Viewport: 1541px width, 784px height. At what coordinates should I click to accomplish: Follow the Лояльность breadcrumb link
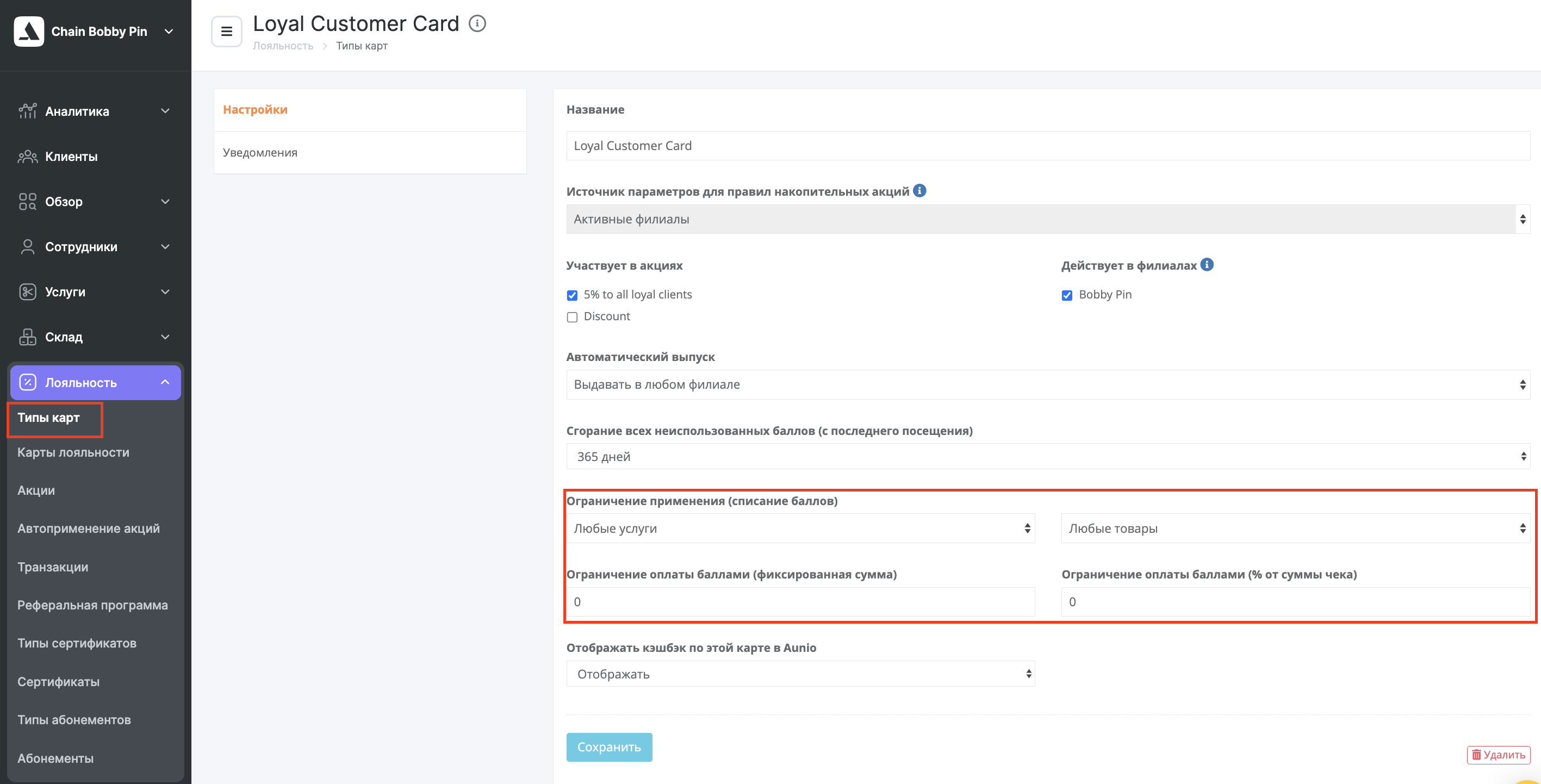click(x=283, y=46)
